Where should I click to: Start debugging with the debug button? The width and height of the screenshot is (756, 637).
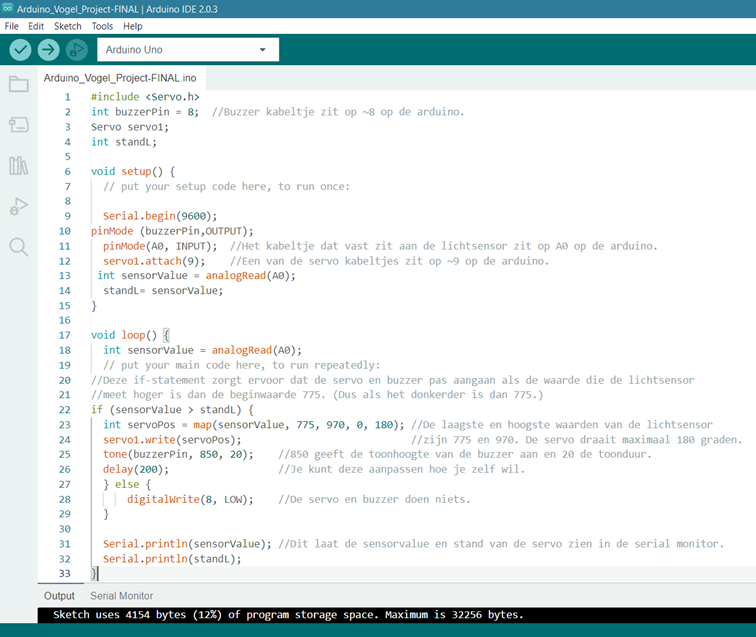(76, 50)
